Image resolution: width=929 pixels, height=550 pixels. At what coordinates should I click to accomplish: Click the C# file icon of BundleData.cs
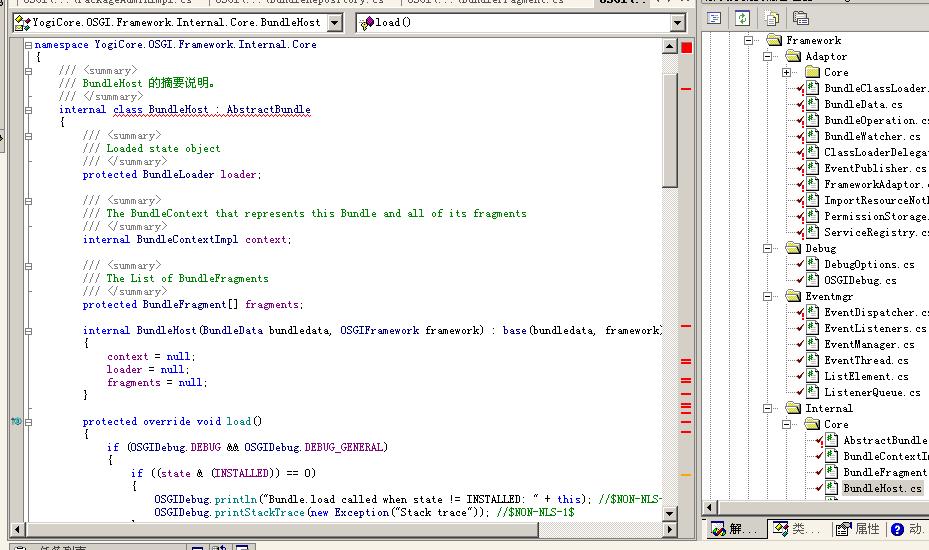tap(813, 104)
